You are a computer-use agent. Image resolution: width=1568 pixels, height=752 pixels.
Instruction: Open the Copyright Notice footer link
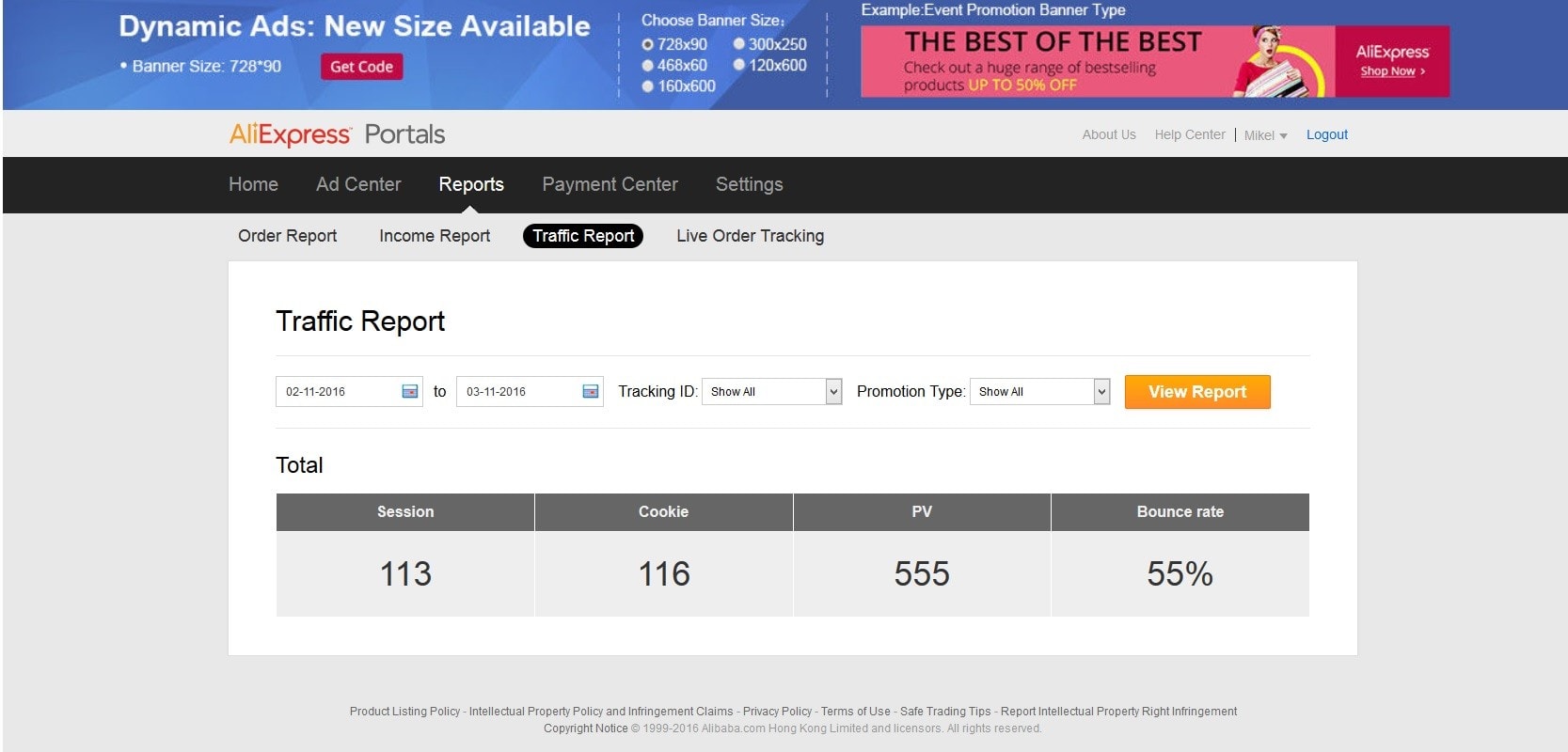click(x=585, y=728)
